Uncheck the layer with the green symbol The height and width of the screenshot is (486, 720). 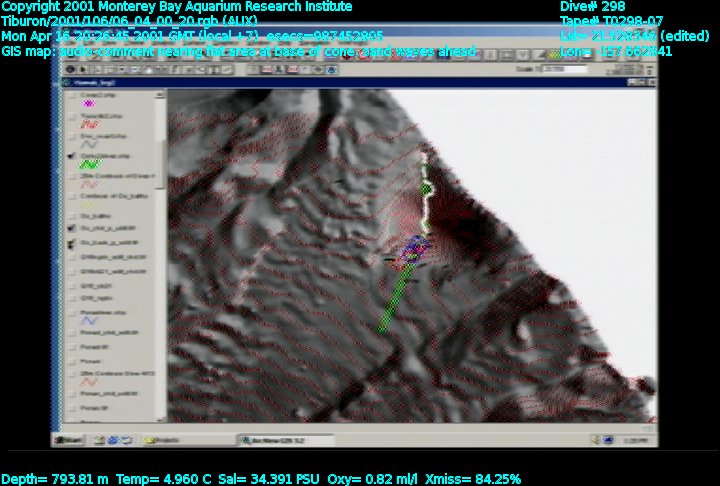[69, 157]
